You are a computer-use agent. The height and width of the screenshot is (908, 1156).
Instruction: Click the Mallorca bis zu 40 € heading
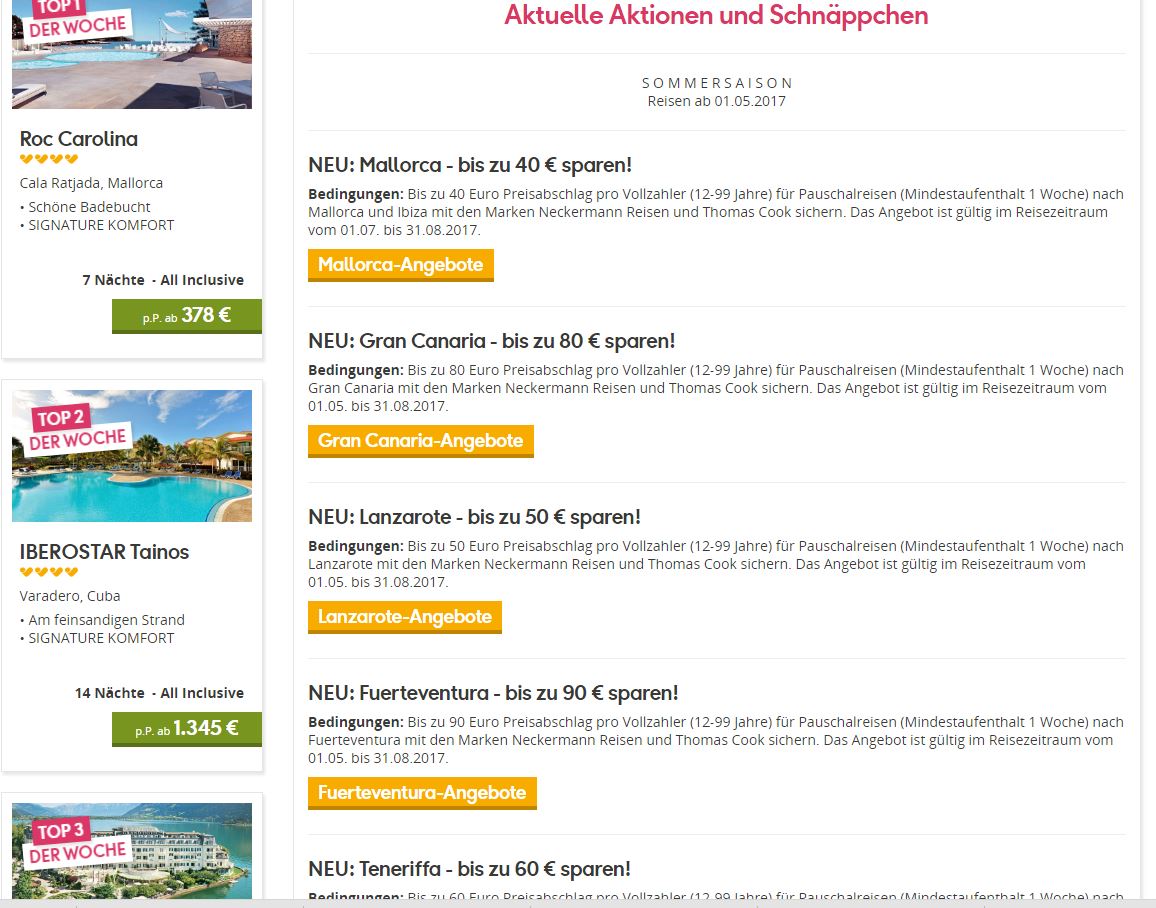pyautogui.click(x=470, y=165)
